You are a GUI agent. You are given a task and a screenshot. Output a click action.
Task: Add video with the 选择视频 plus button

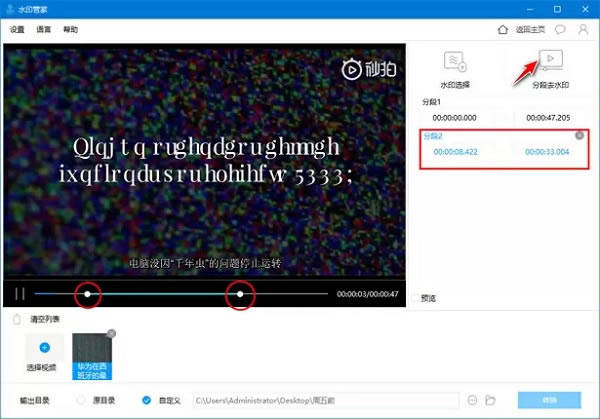click(x=44, y=346)
